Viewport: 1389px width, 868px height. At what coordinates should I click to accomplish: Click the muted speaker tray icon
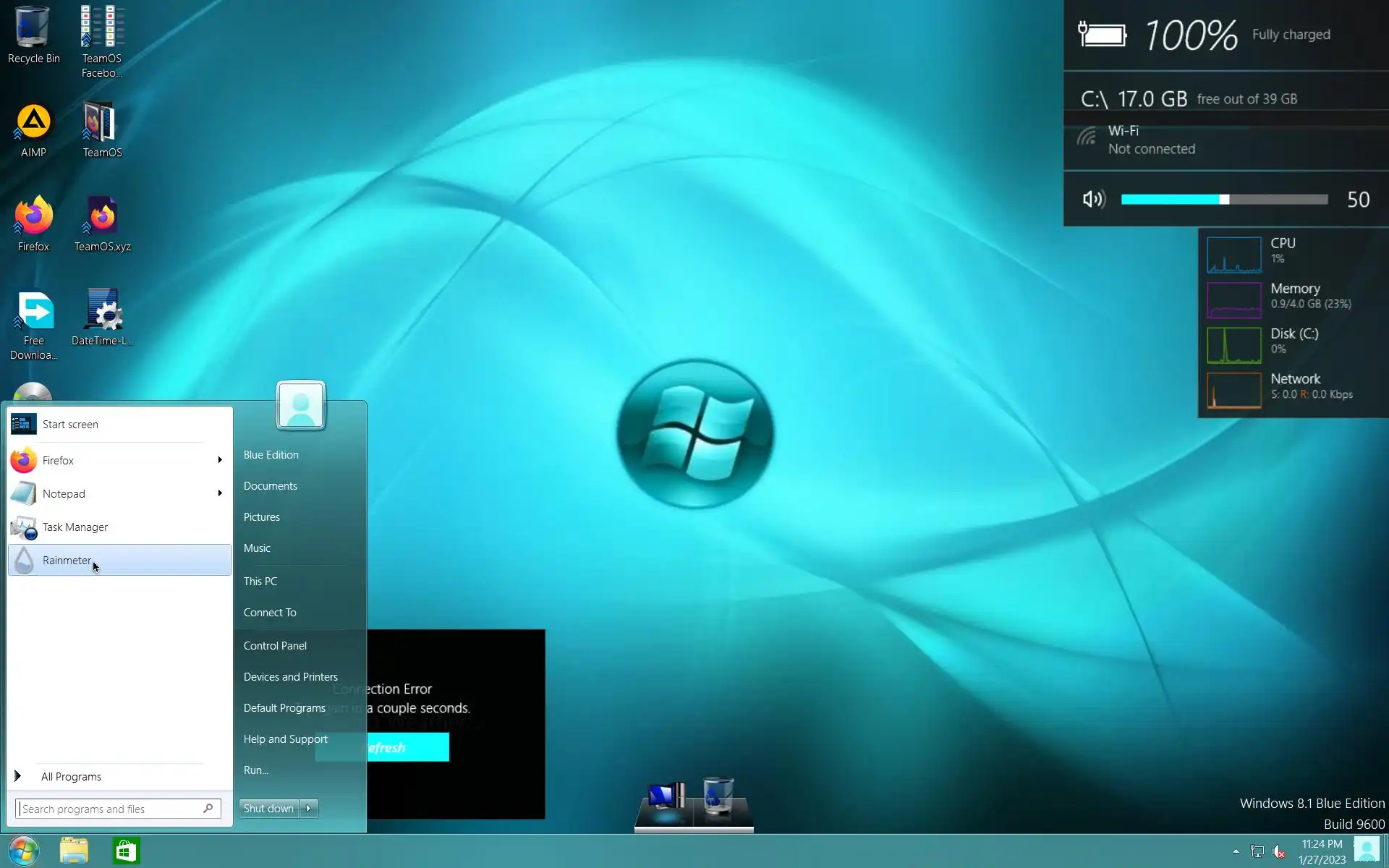pos(1279,851)
